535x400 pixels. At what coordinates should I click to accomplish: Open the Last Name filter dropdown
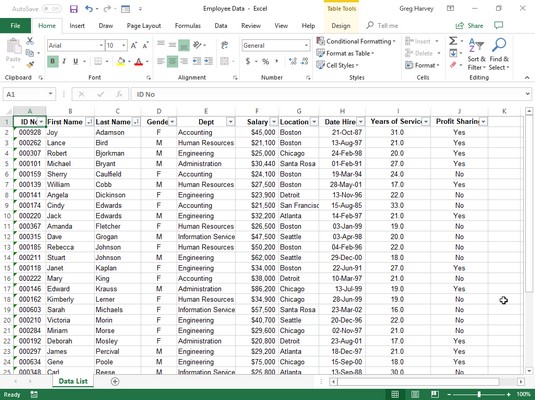point(136,122)
